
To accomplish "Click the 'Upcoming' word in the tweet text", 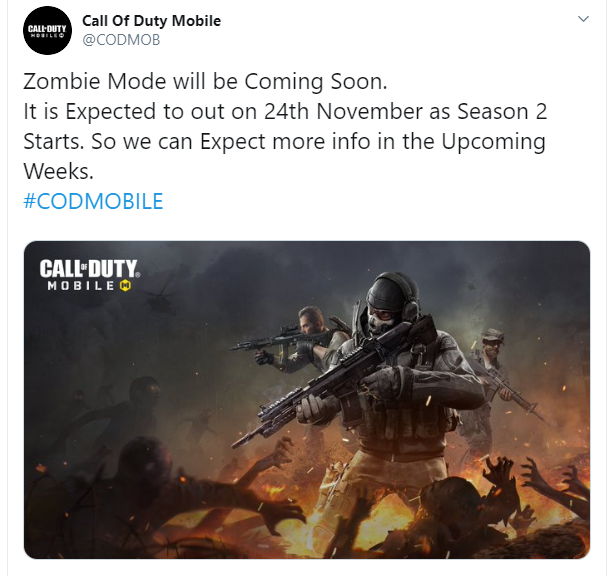I will pos(493,142).
